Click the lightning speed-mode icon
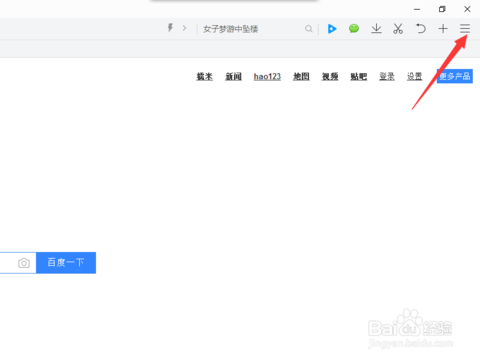This screenshot has height=360, width=480. [170, 28]
